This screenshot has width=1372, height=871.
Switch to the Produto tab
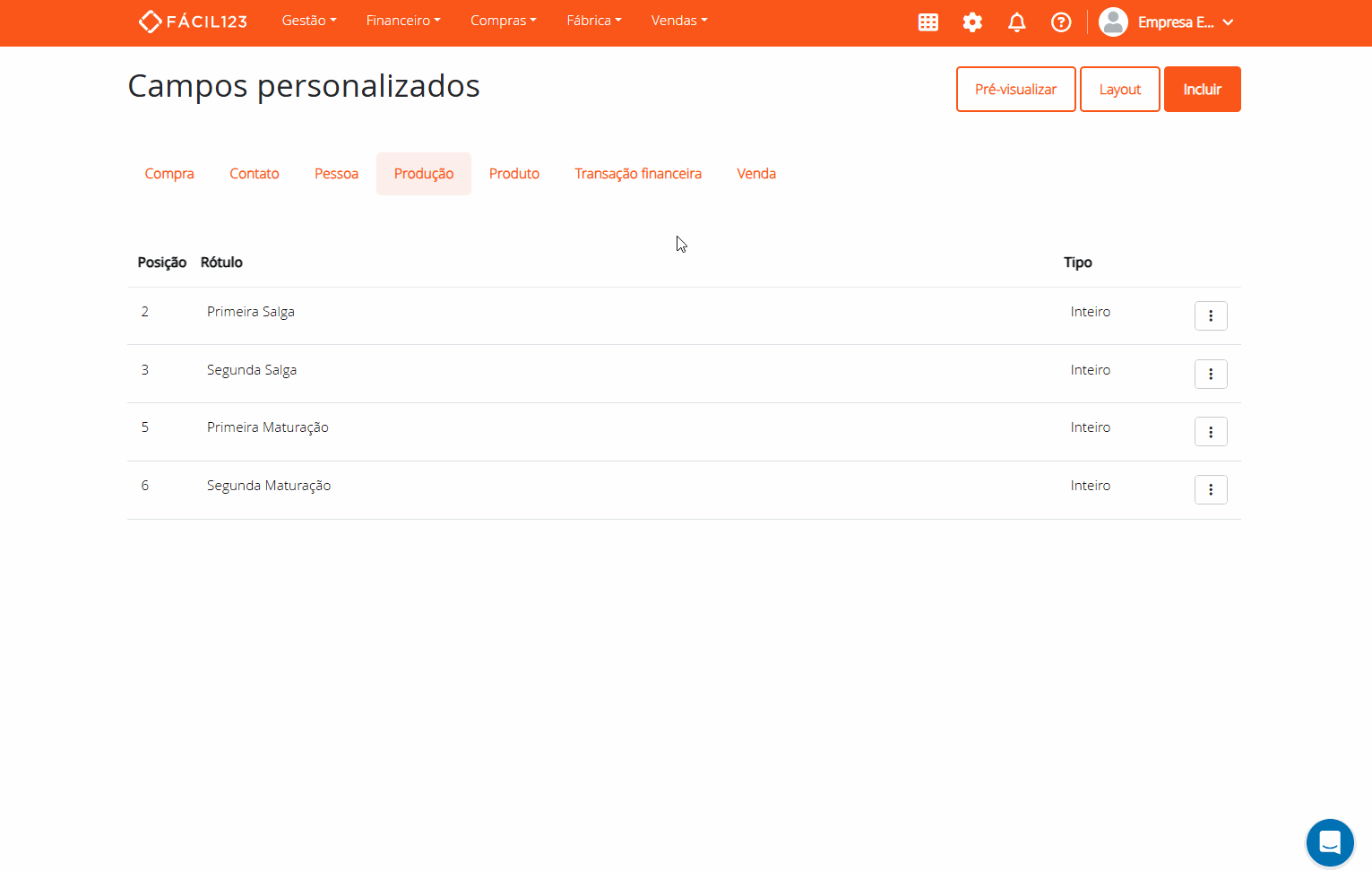click(513, 173)
